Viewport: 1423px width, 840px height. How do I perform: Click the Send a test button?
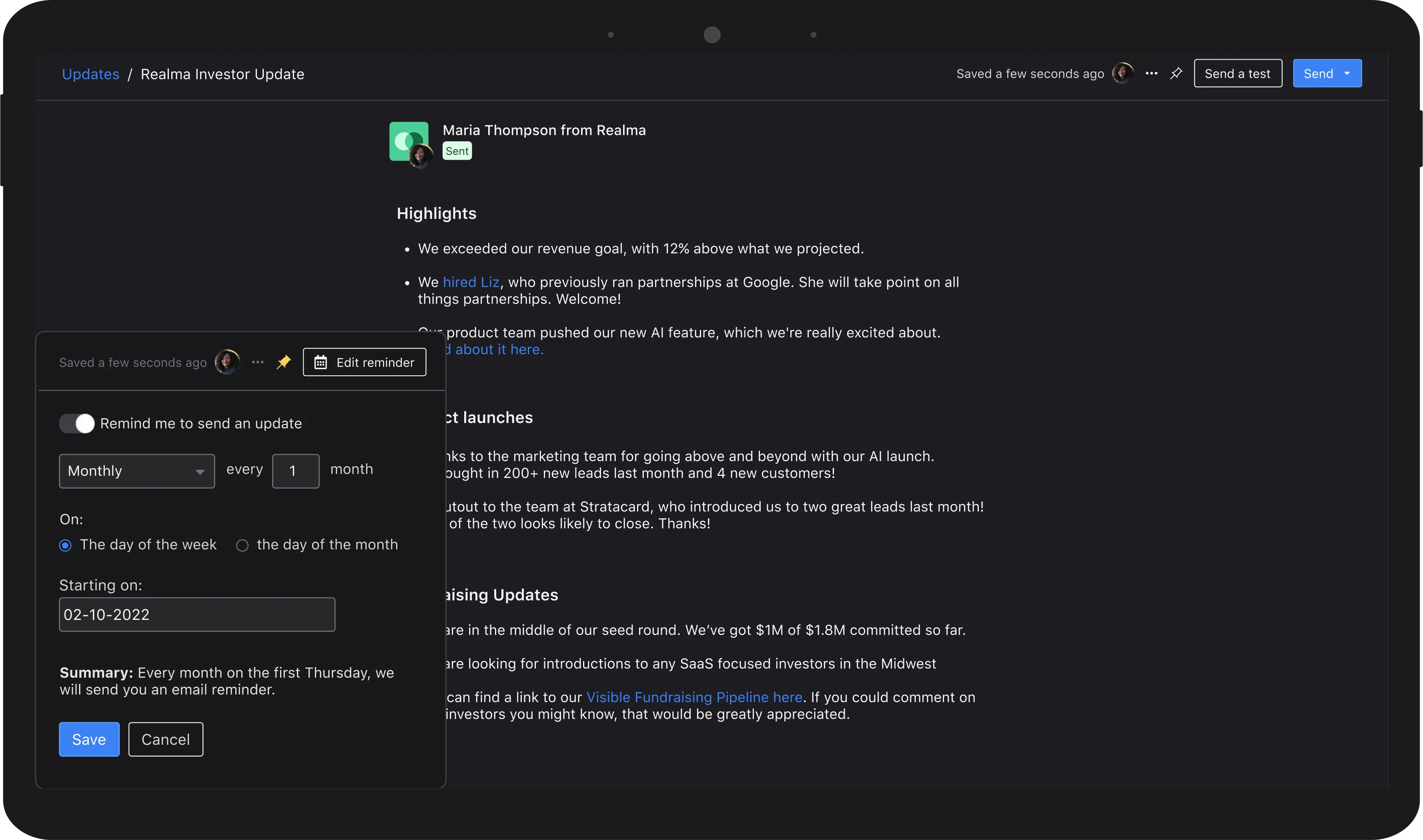click(x=1237, y=74)
